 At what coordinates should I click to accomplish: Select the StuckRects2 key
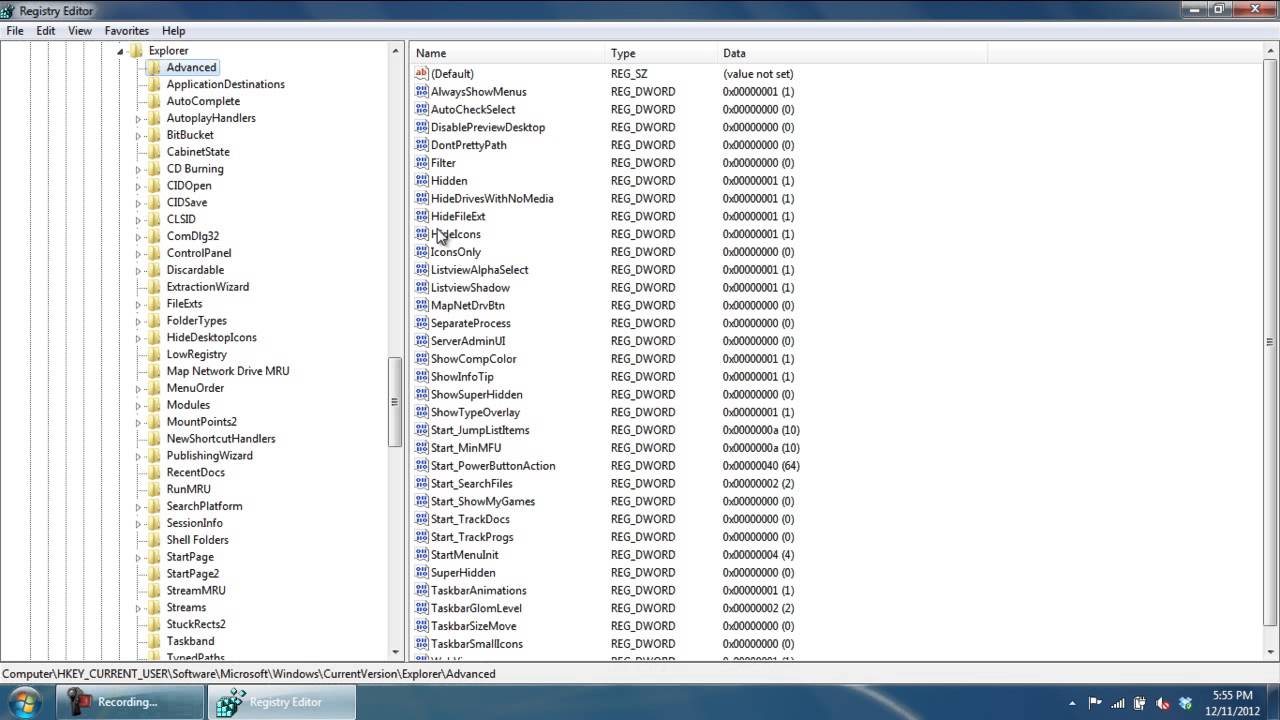[x=196, y=624]
